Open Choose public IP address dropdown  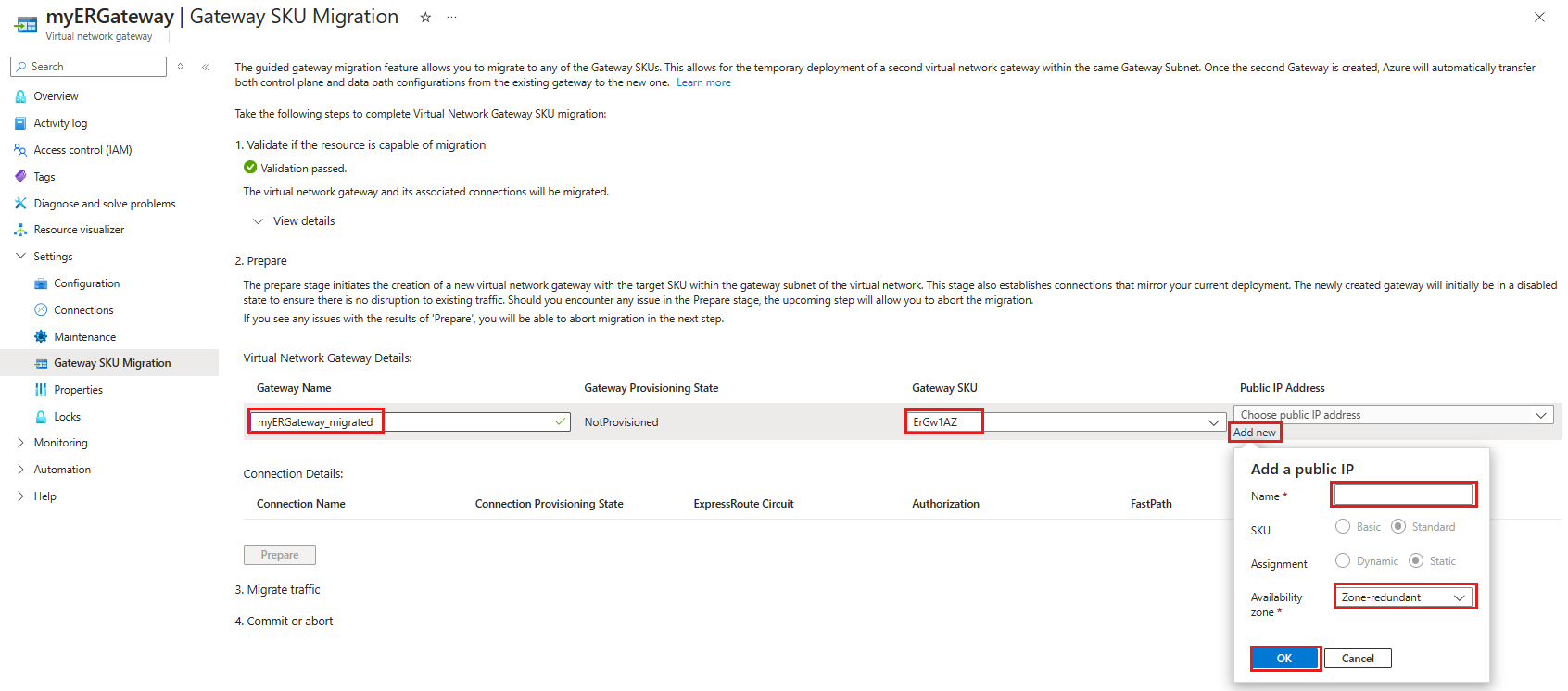(1394, 415)
